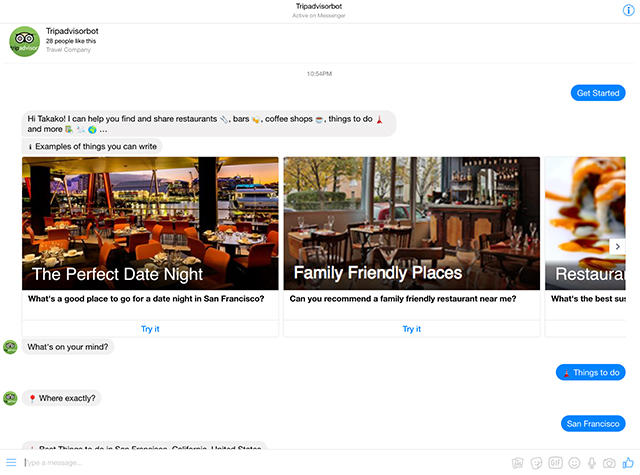
Task: Click the family friendly restaurant question text
Action: 402,299
